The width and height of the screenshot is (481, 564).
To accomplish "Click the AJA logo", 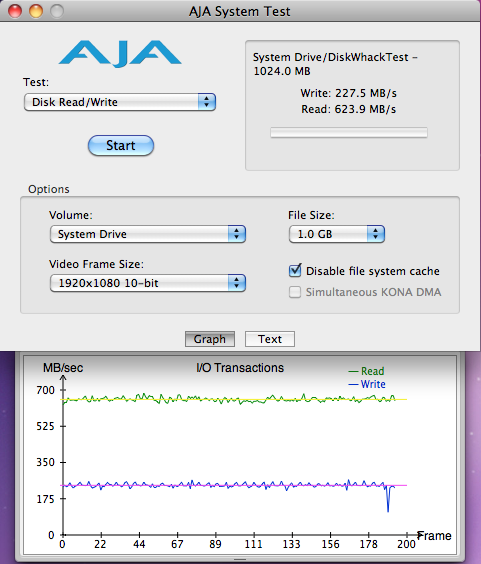I will pyautogui.click(x=120, y=53).
